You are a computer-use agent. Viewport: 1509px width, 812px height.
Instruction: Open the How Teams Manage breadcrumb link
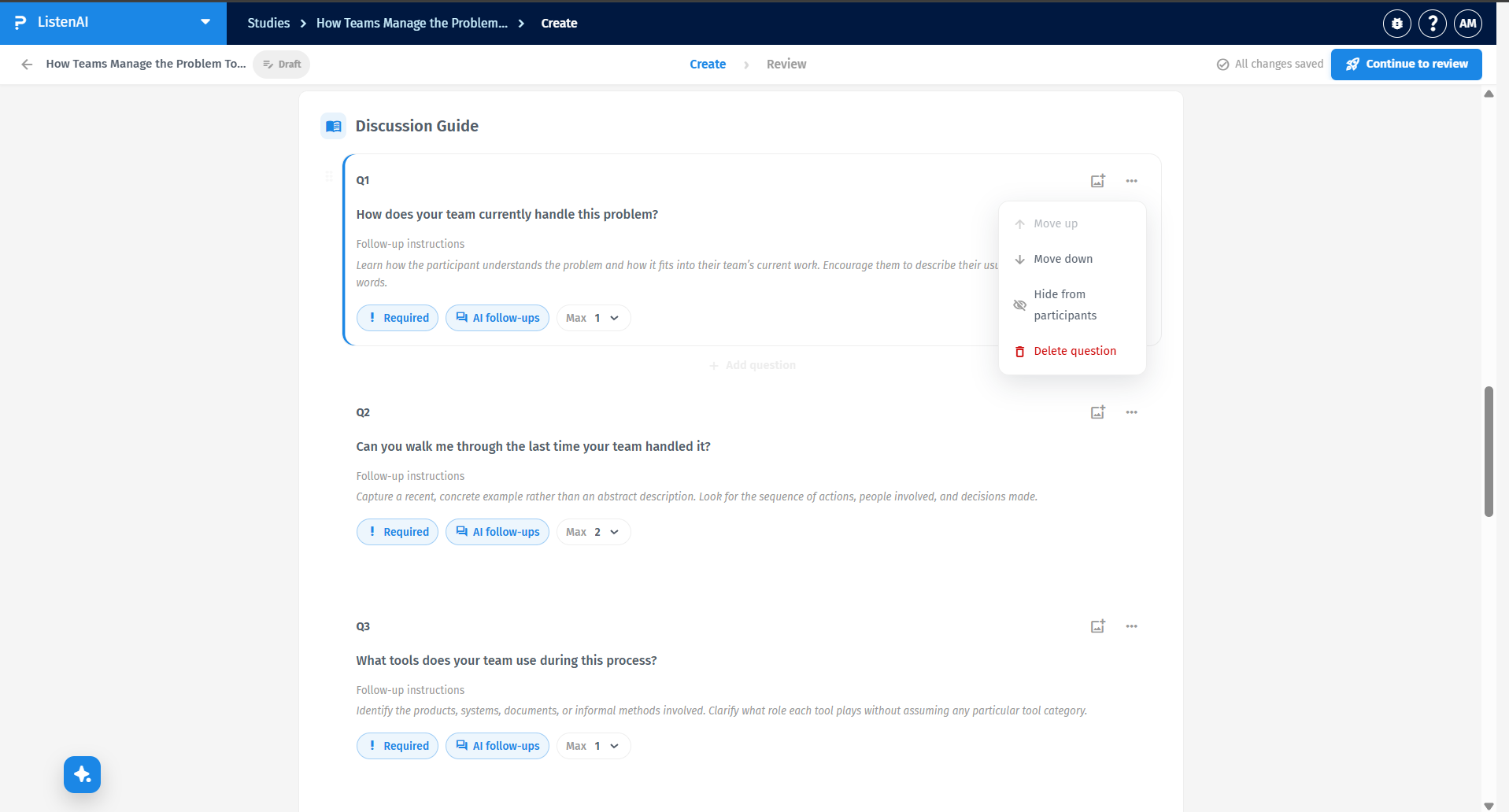click(x=412, y=24)
